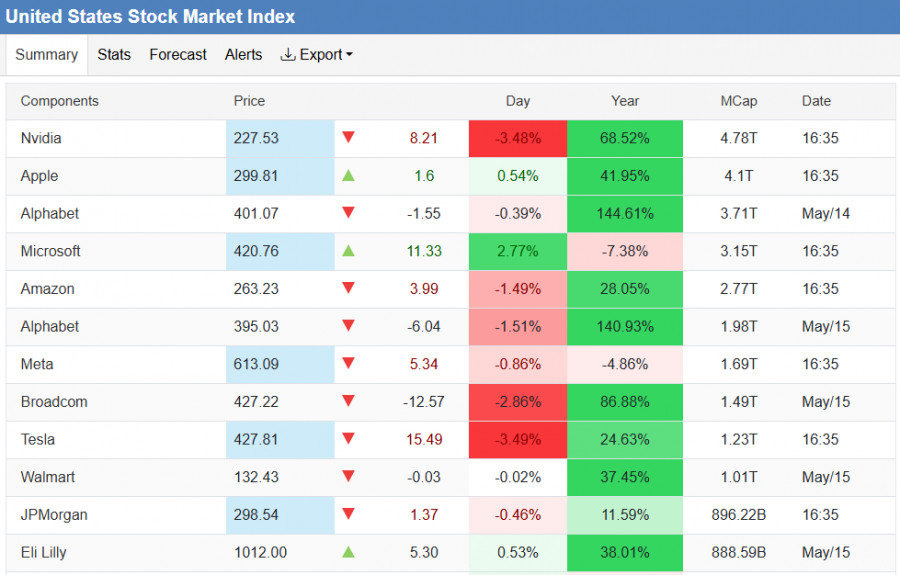Click Meta price 613.09
Image resolution: width=900 pixels, height=575 pixels.
(256, 364)
